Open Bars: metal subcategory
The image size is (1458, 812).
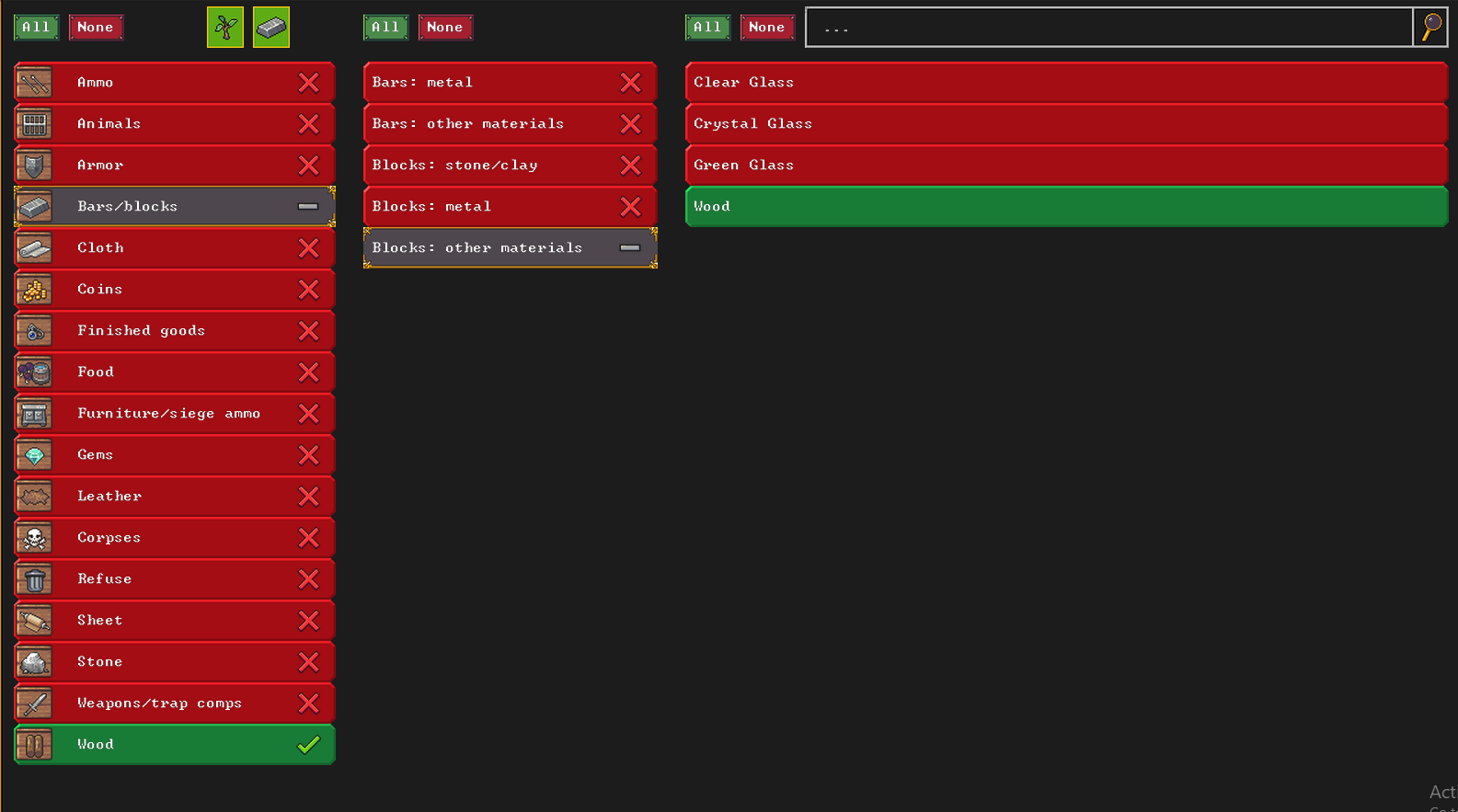(x=511, y=83)
